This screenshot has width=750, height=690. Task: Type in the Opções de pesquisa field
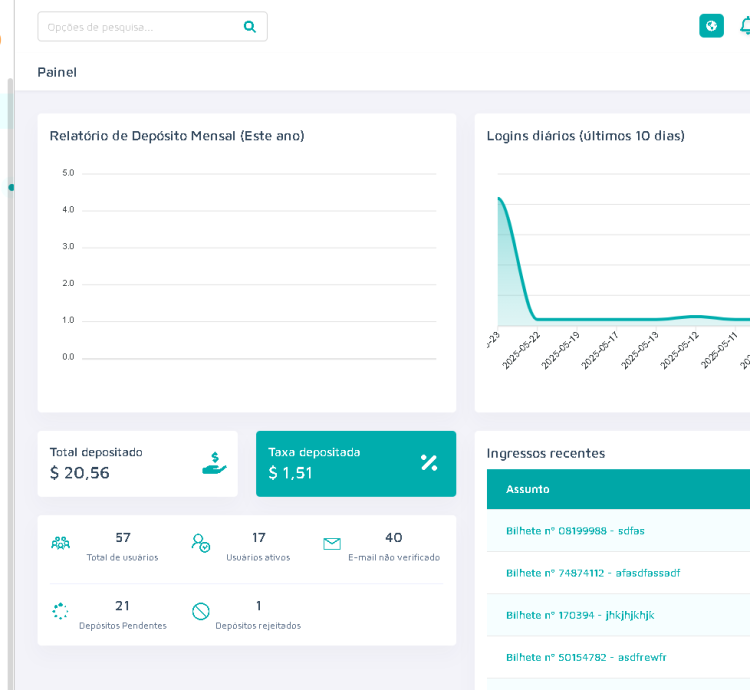point(140,27)
